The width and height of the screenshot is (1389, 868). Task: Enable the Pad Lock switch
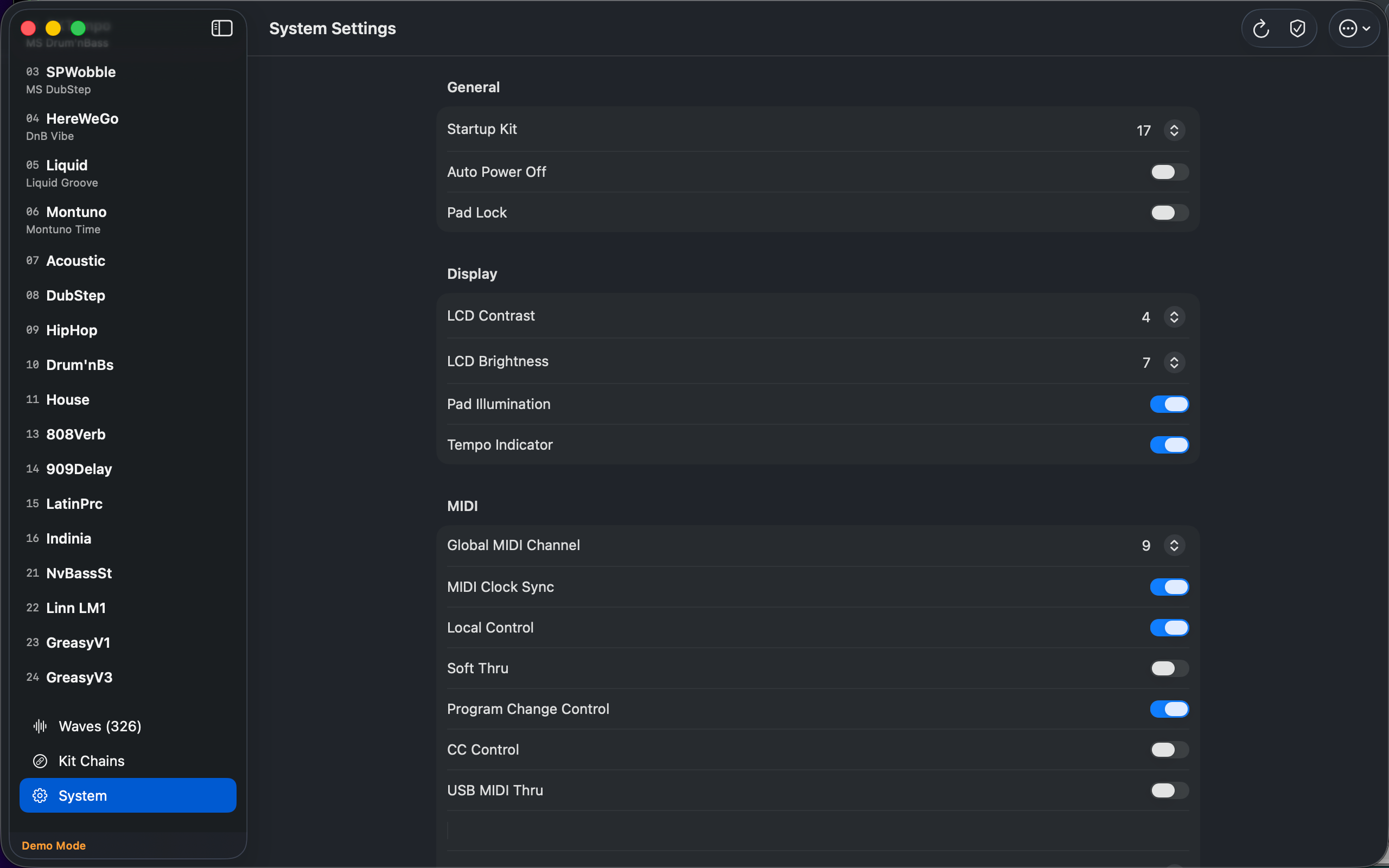tap(1169, 213)
